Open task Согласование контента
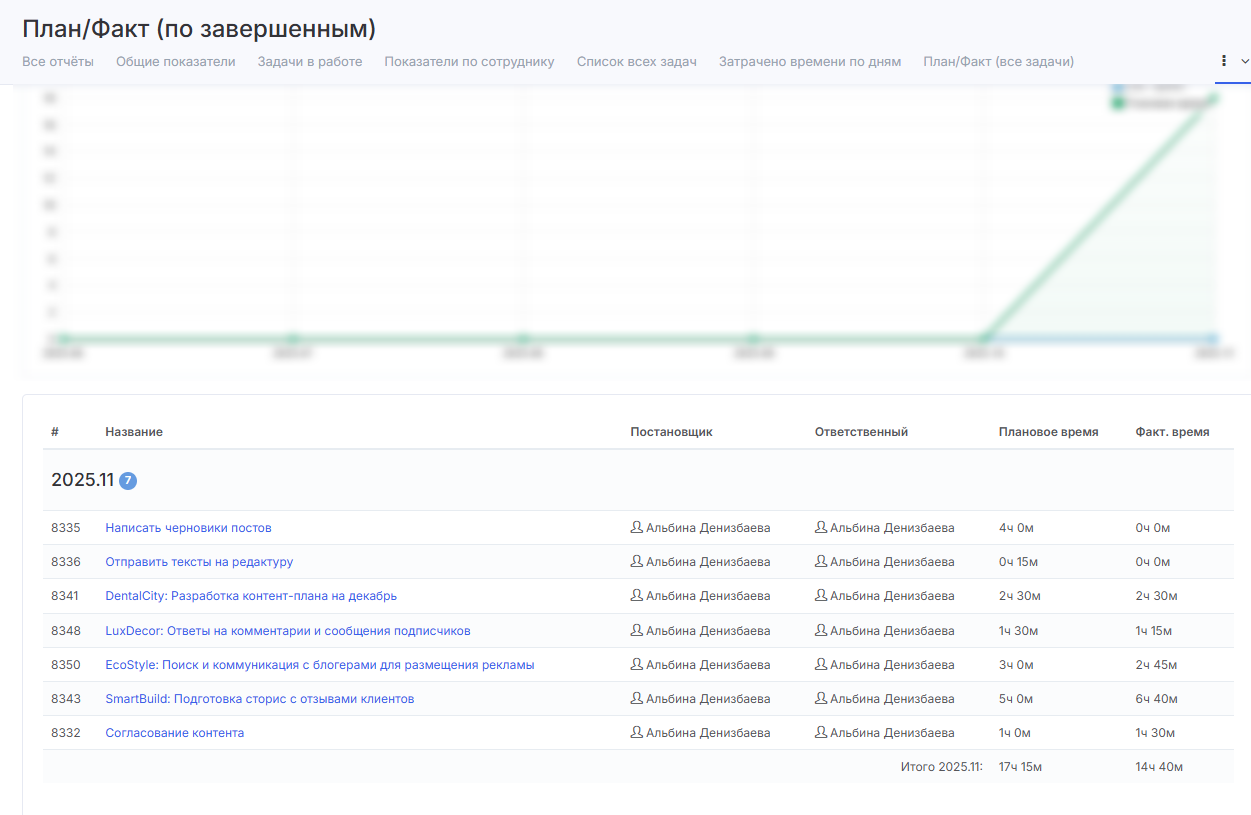The height and width of the screenshot is (815, 1251). 174,733
